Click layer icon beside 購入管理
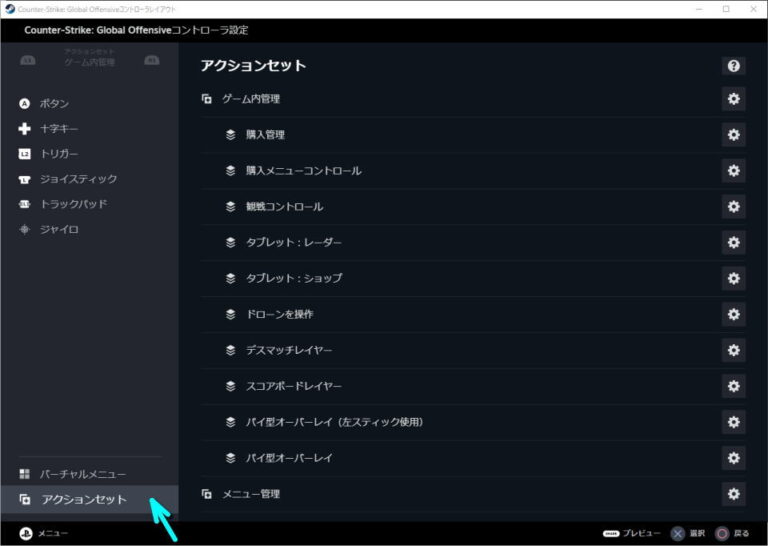Screen dimensions: 768x546 [231, 135]
